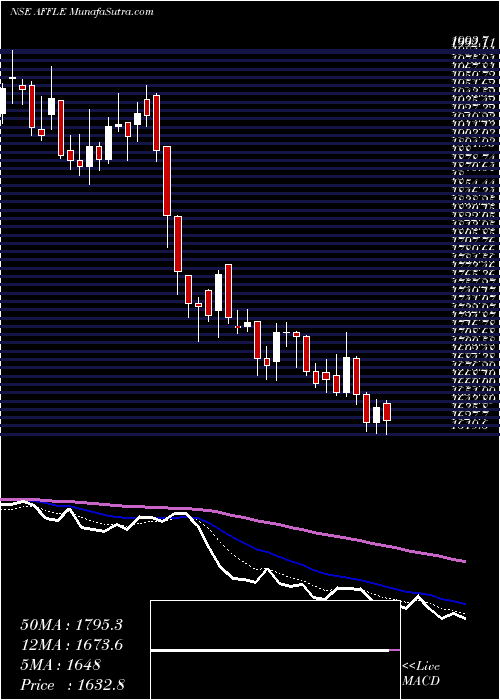Select the '50MA : 1795.3' value
The image size is (500, 700).
[71, 625]
